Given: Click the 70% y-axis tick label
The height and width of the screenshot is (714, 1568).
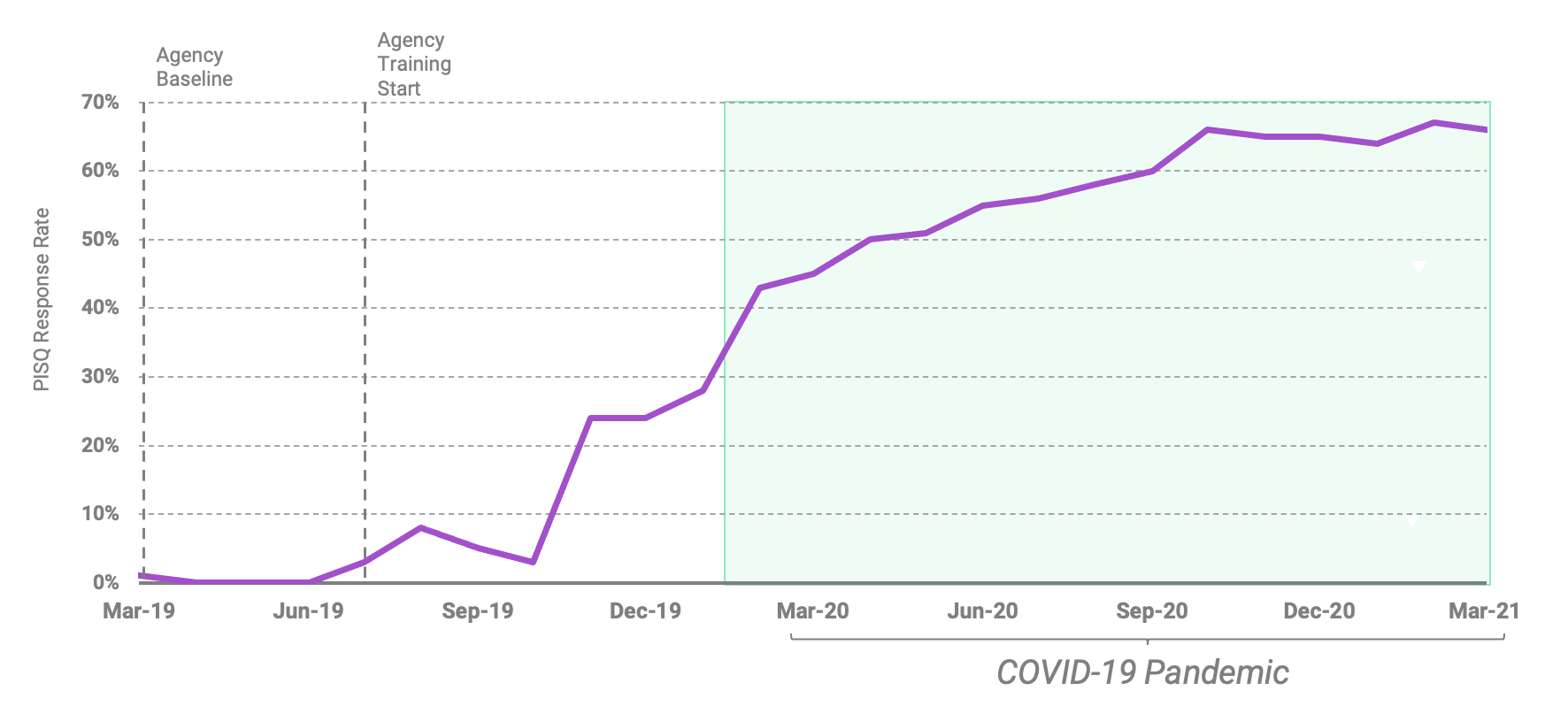Looking at the screenshot, I should [x=100, y=103].
